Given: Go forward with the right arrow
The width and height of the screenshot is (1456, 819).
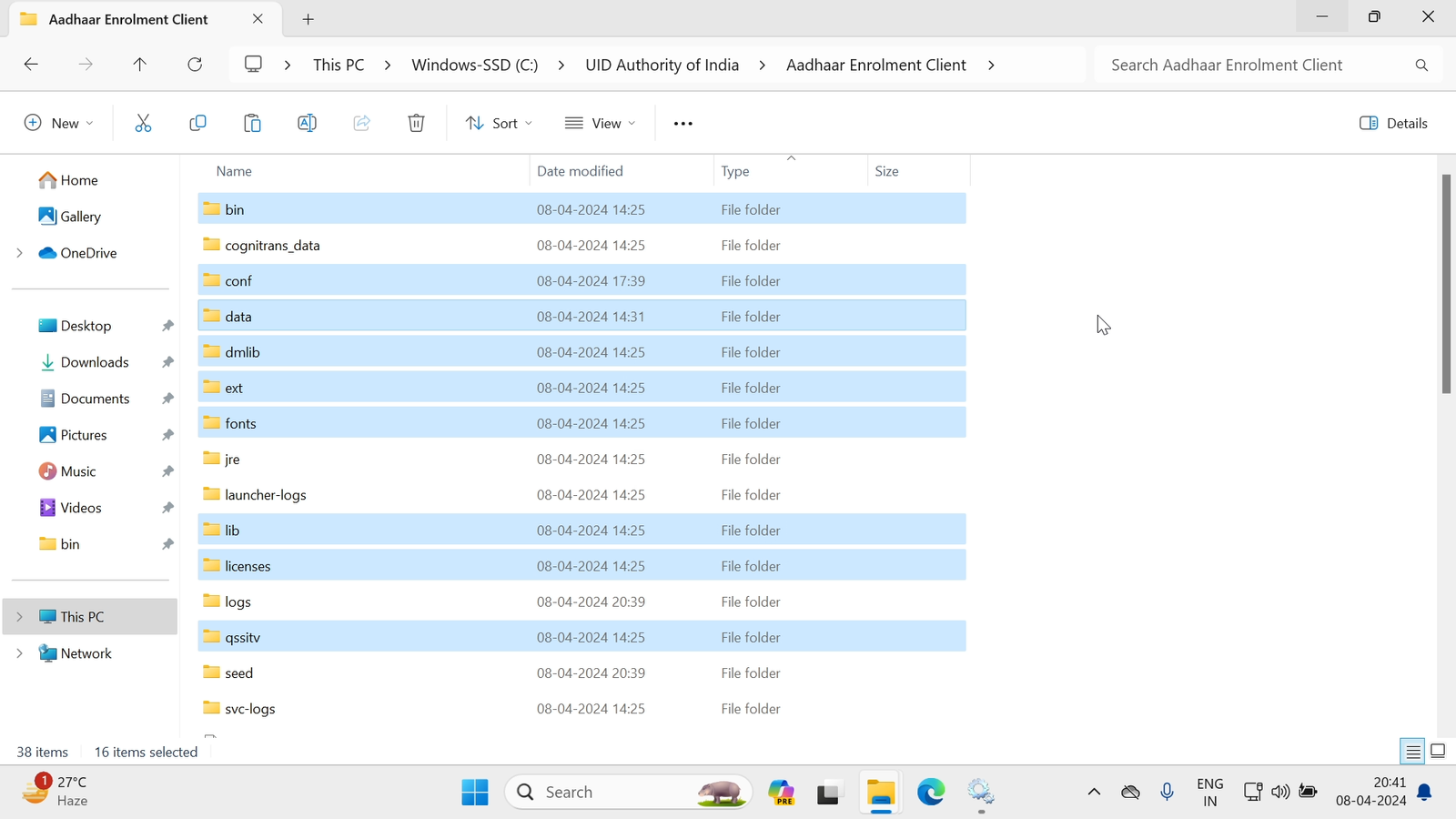Looking at the screenshot, I should pos(86,65).
